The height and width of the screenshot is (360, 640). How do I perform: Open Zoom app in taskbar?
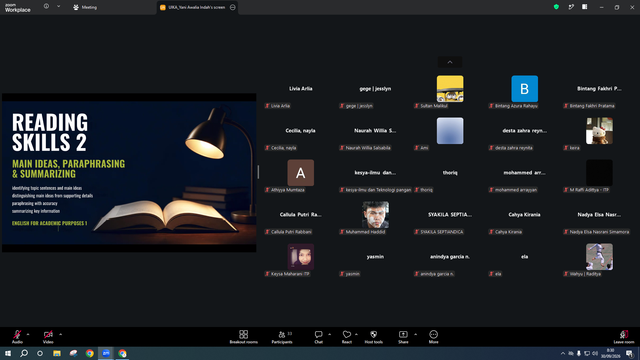(106, 353)
